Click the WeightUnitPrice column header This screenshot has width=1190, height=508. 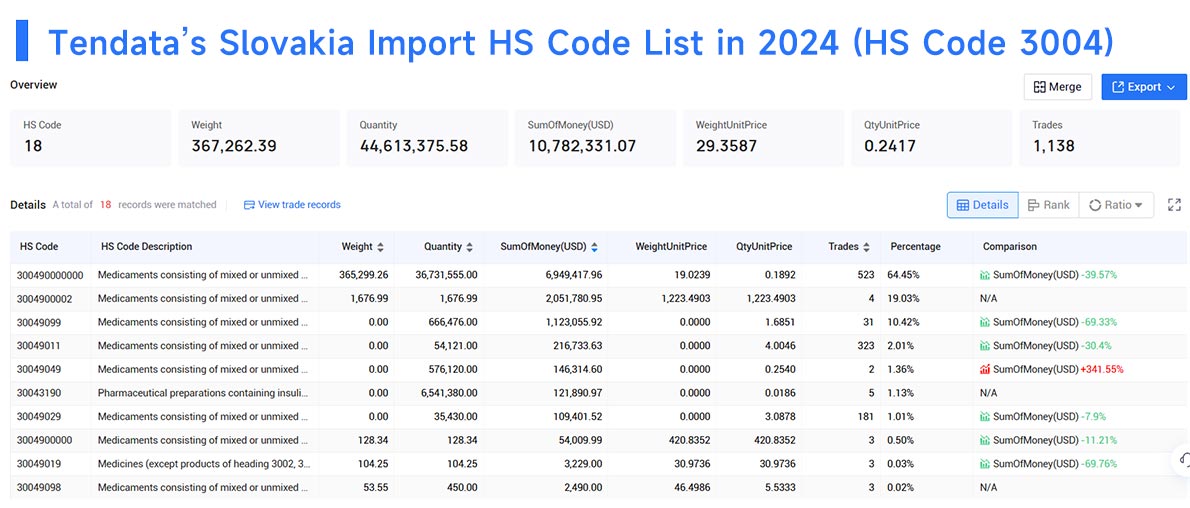click(671, 247)
